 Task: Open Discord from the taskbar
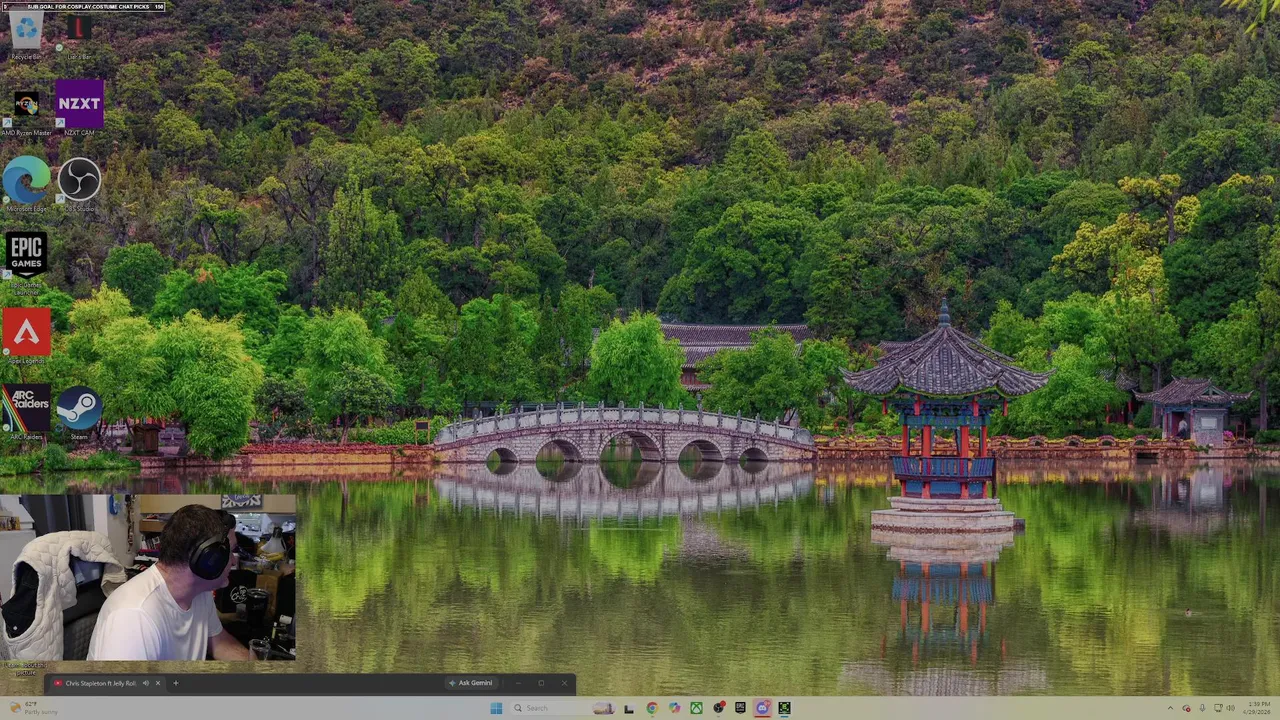(762, 708)
